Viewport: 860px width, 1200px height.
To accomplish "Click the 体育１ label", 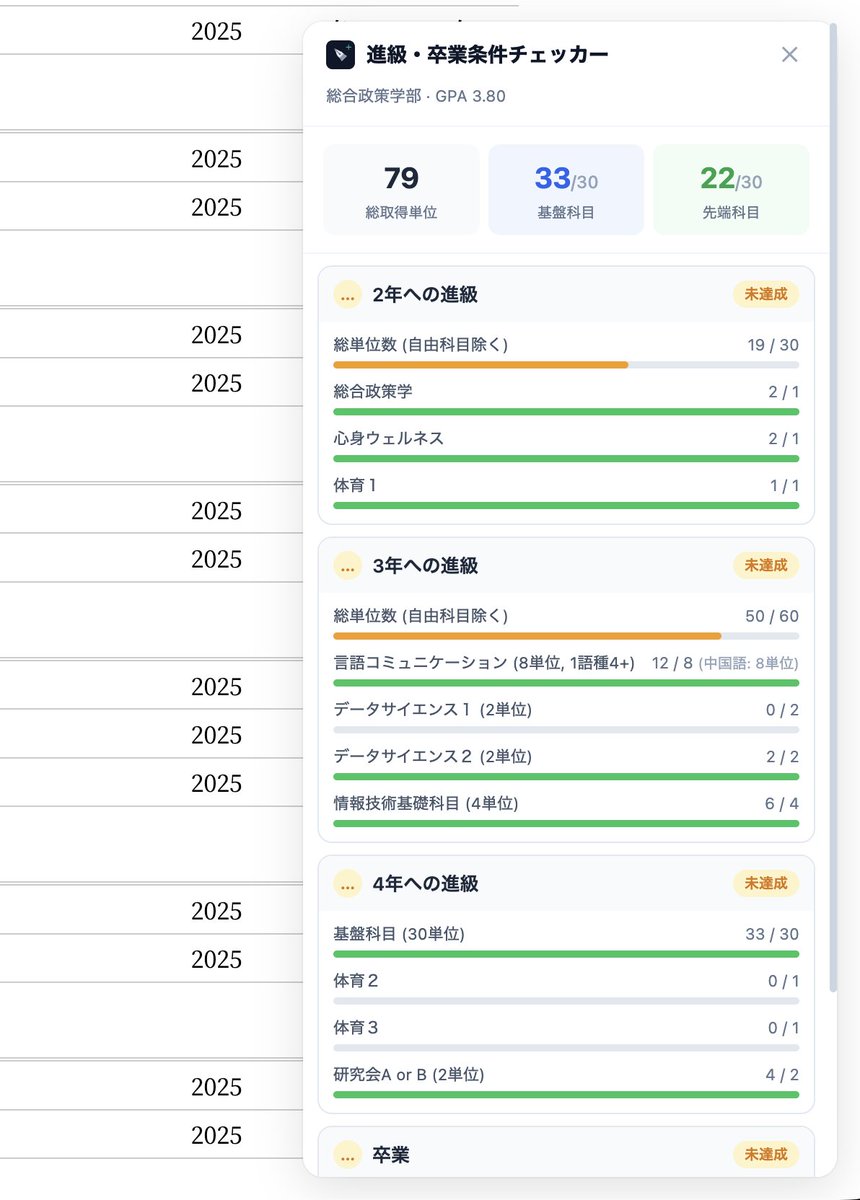I will tap(355, 486).
